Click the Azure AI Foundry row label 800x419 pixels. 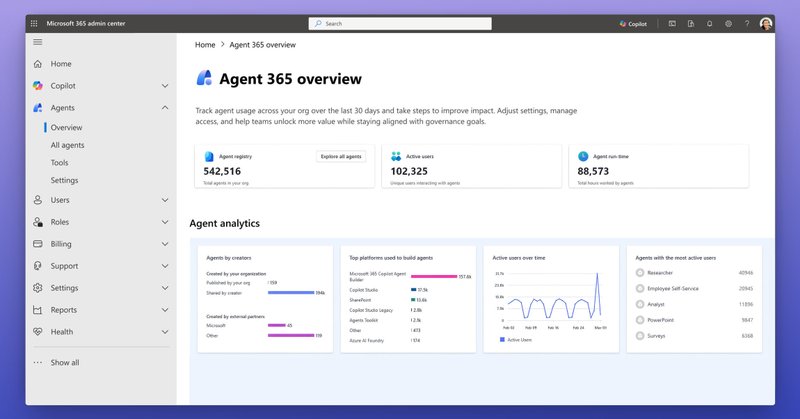(366, 340)
